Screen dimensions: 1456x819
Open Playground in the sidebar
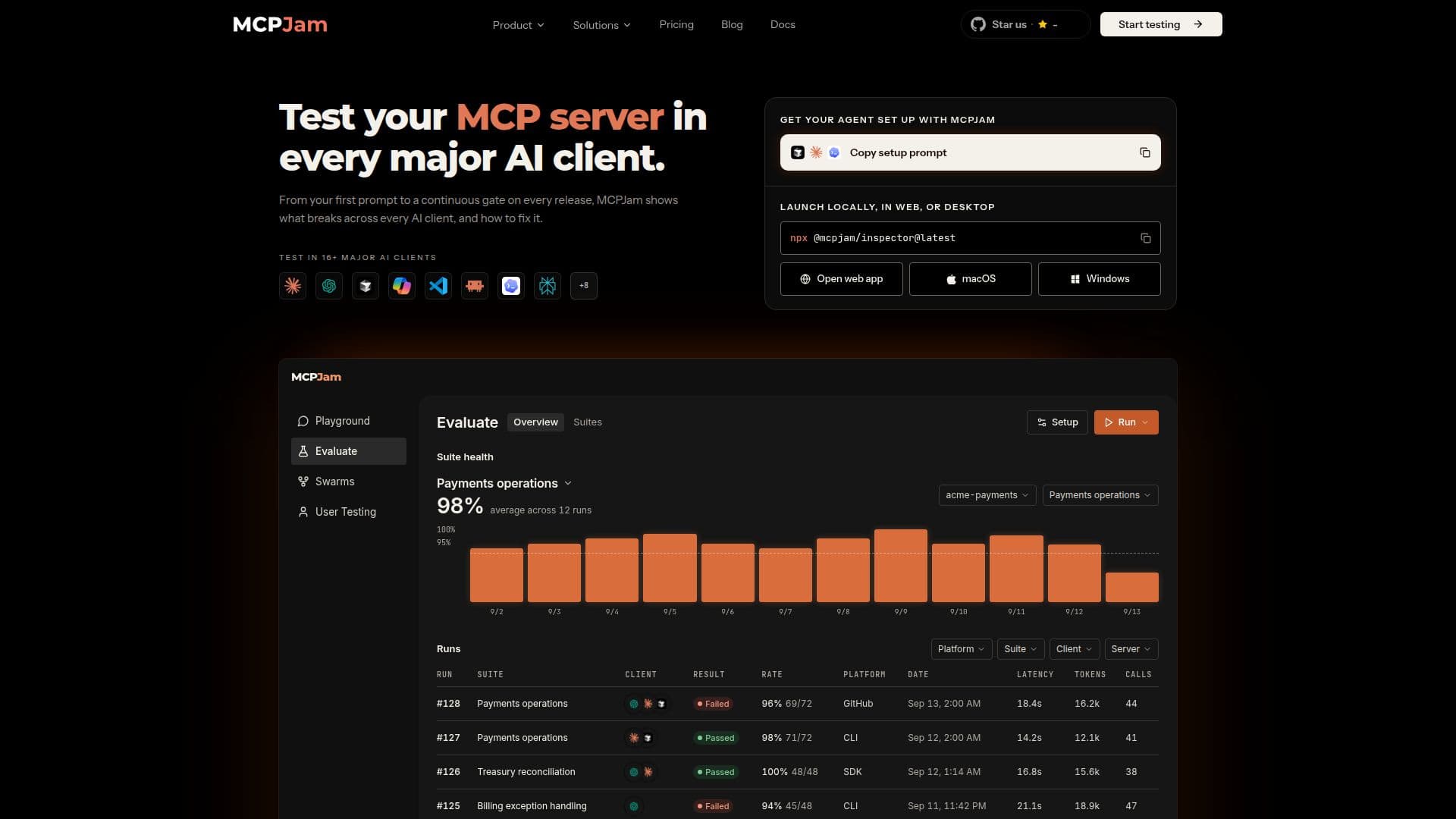[x=349, y=421]
